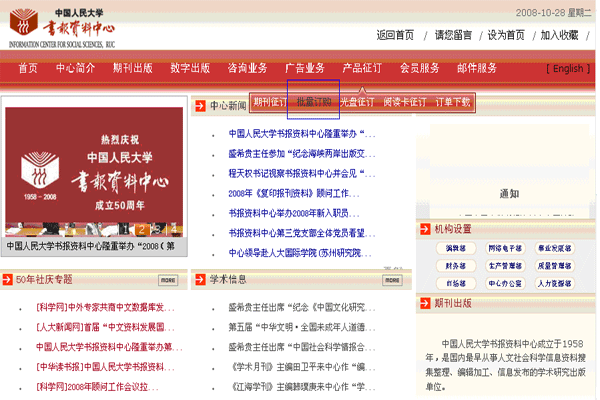Click the red arrow icon beside 机构设置
The height and width of the screenshot is (400, 600).
tap(425, 229)
